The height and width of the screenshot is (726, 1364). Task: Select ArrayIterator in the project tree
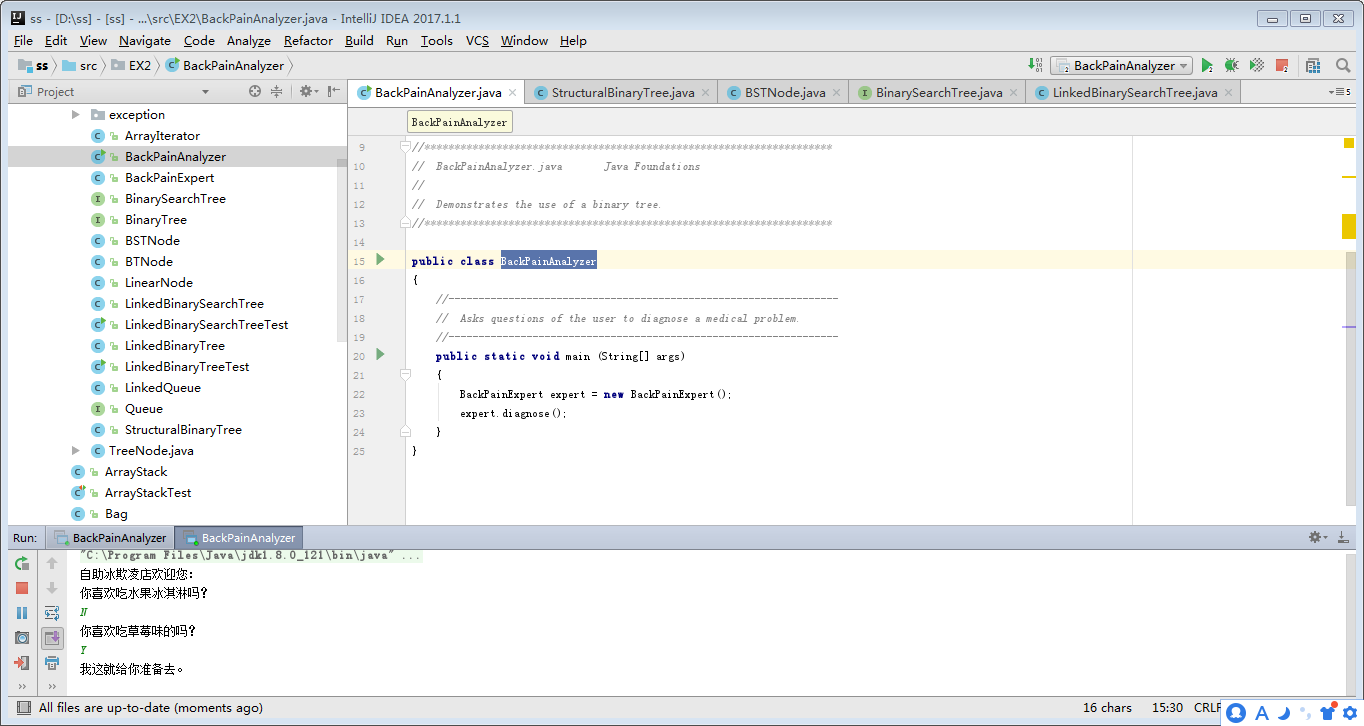pyautogui.click(x=162, y=136)
